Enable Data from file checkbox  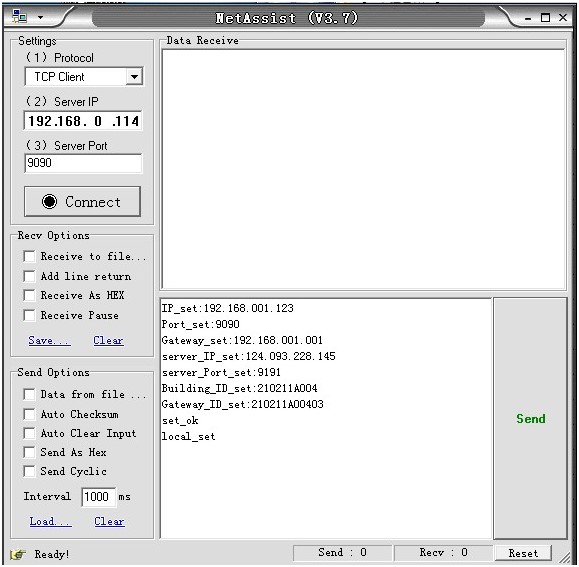coord(29,394)
